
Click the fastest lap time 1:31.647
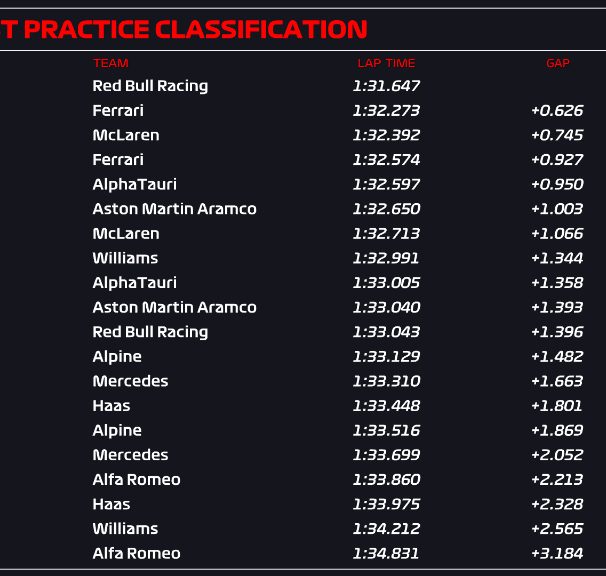tap(386, 86)
